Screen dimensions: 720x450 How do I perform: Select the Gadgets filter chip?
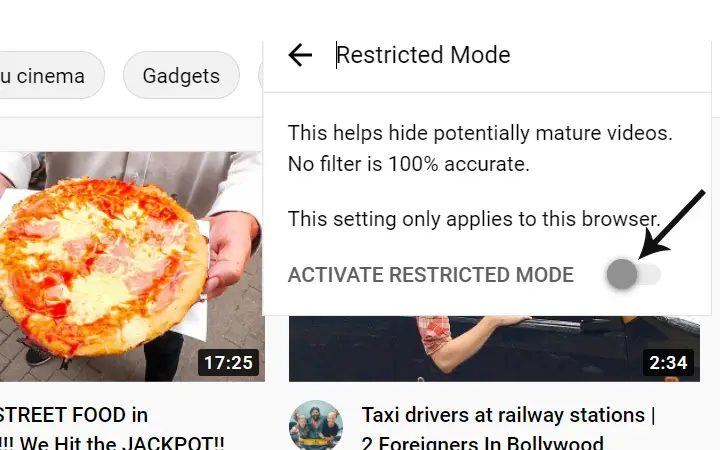(181, 75)
